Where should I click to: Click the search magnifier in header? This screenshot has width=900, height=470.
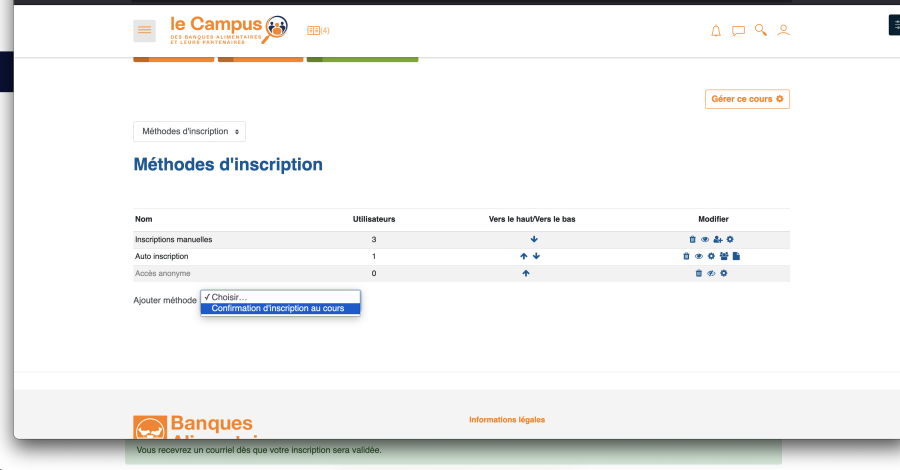[x=761, y=31]
